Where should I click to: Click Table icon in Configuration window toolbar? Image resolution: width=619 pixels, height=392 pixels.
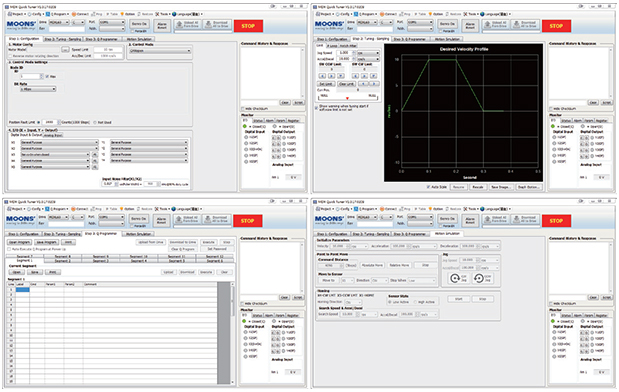[x=107, y=14]
